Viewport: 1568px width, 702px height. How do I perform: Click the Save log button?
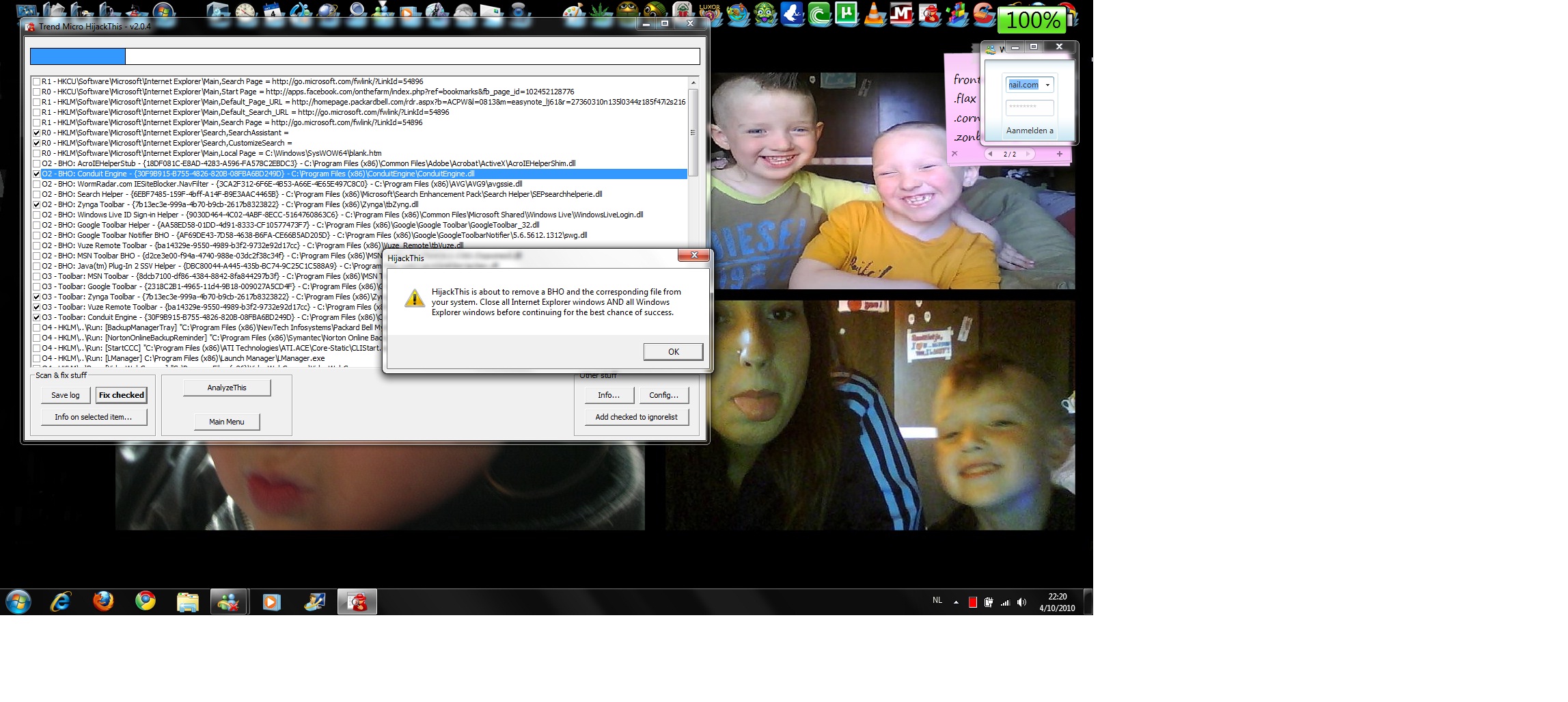(x=66, y=395)
